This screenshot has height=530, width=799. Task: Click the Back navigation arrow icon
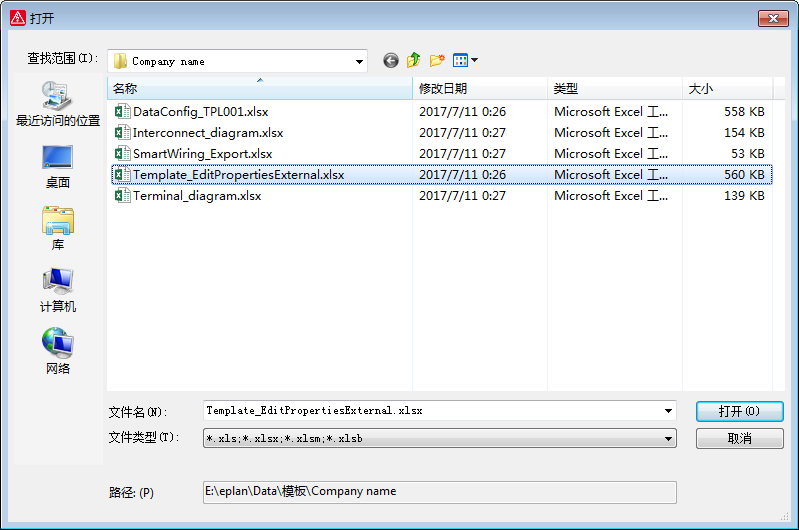390,61
